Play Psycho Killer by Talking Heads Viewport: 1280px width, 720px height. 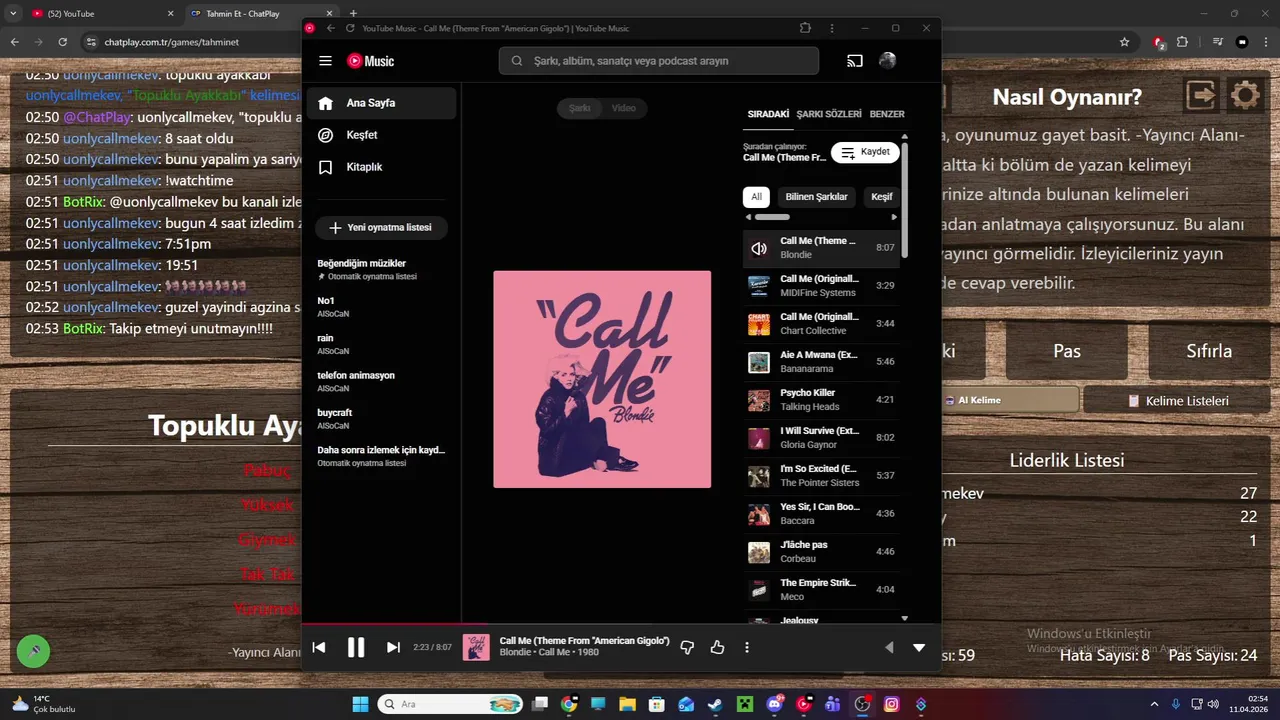[x=821, y=400]
